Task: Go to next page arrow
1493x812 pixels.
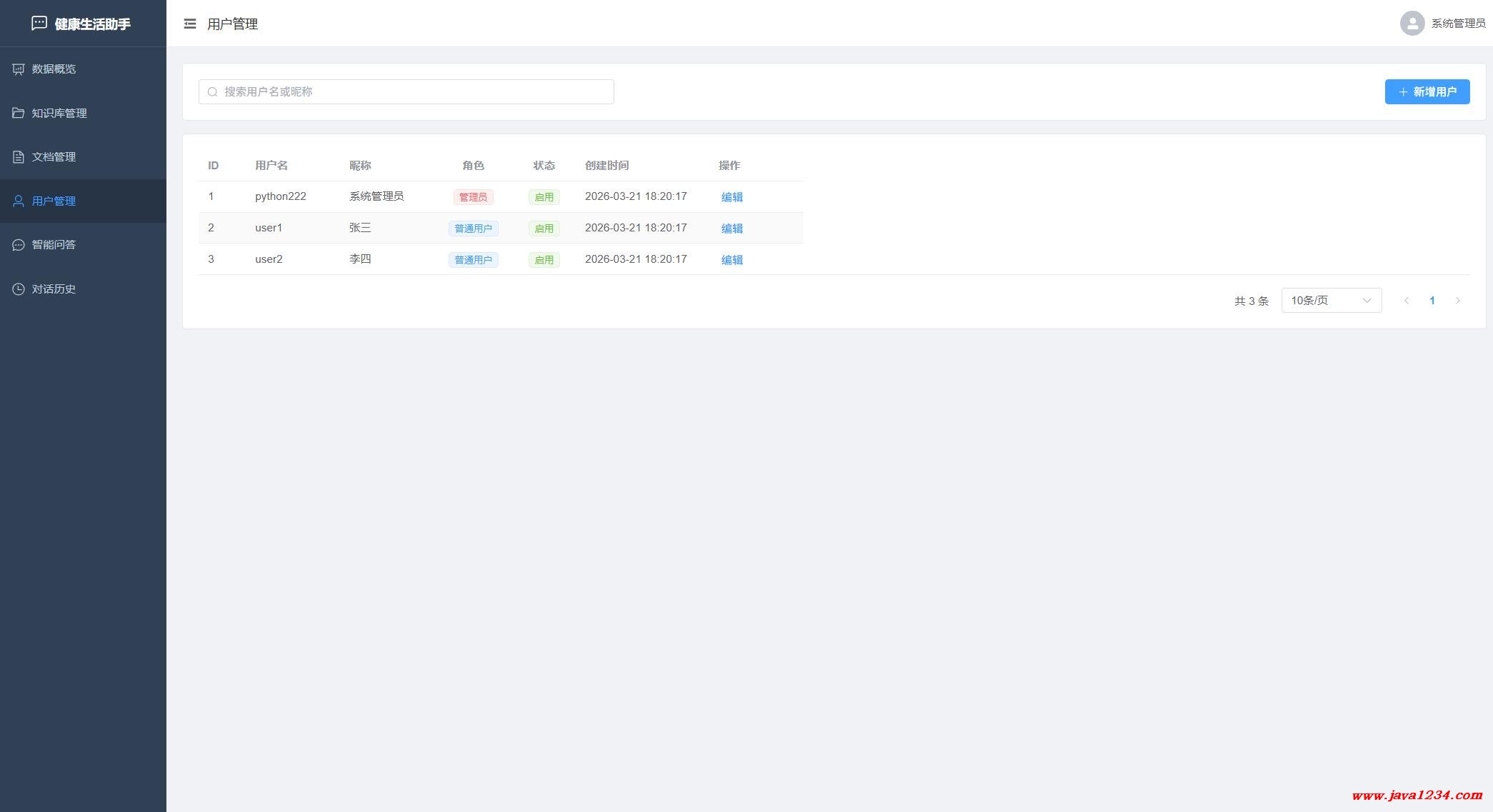Action: click(1457, 301)
